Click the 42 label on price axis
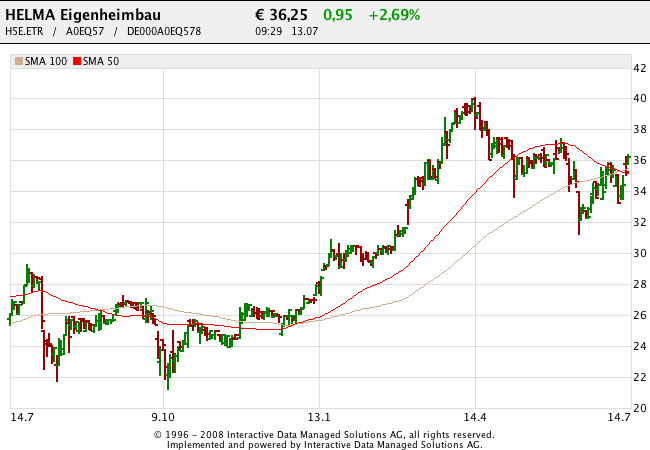The width and height of the screenshot is (650, 450). (637, 68)
